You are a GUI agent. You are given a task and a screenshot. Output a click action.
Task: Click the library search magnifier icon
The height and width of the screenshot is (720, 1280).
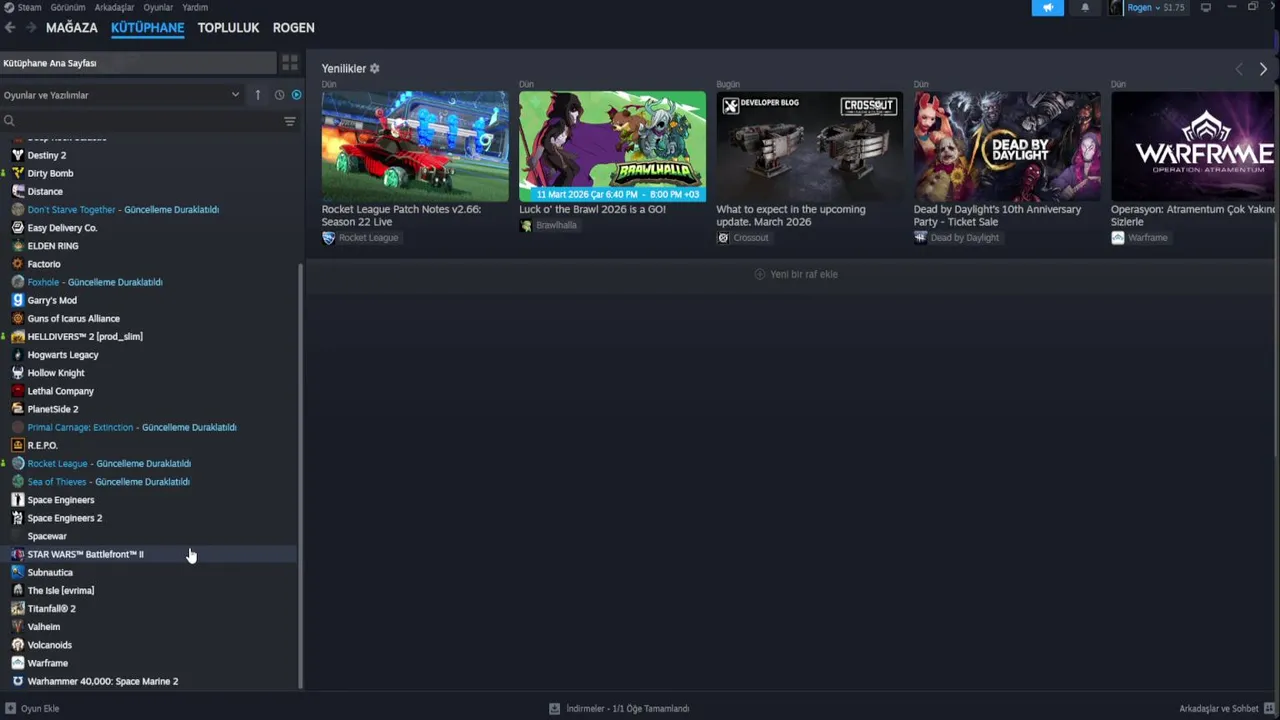coord(9,121)
